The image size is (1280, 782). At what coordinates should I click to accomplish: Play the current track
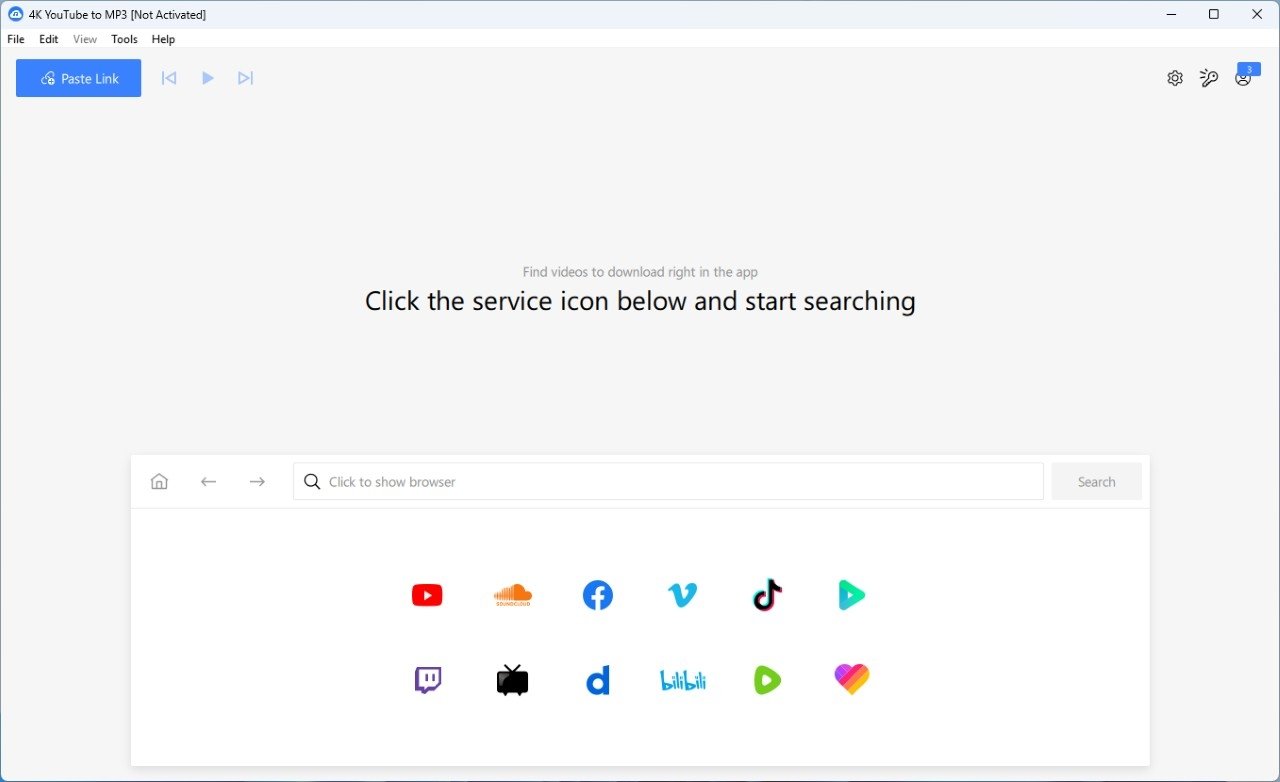pos(208,78)
